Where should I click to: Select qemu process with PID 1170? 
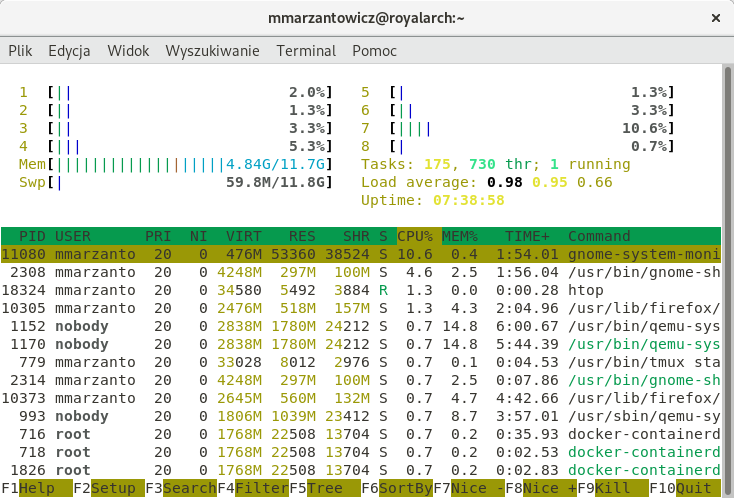tap(361, 344)
